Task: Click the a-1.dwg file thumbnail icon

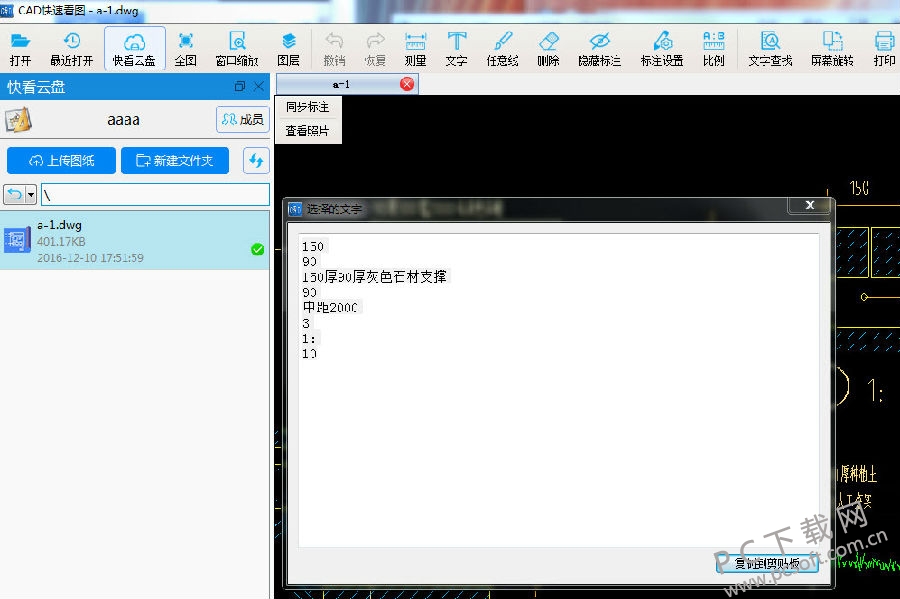Action: [17, 240]
